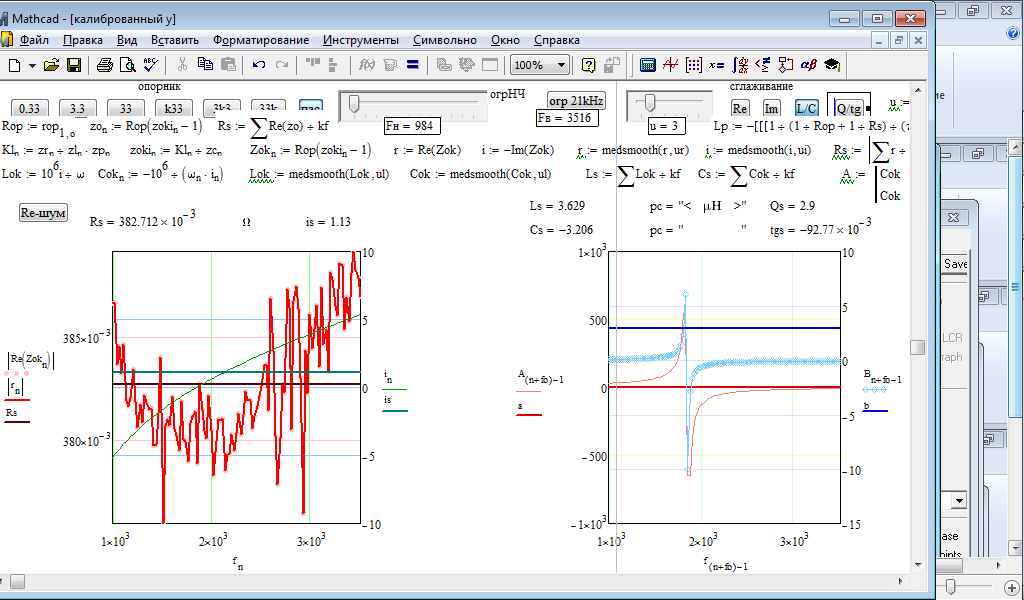Click the огрНЧ low-frequency limit slider
This screenshot has width=1024, height=600.
coord(354,102)
